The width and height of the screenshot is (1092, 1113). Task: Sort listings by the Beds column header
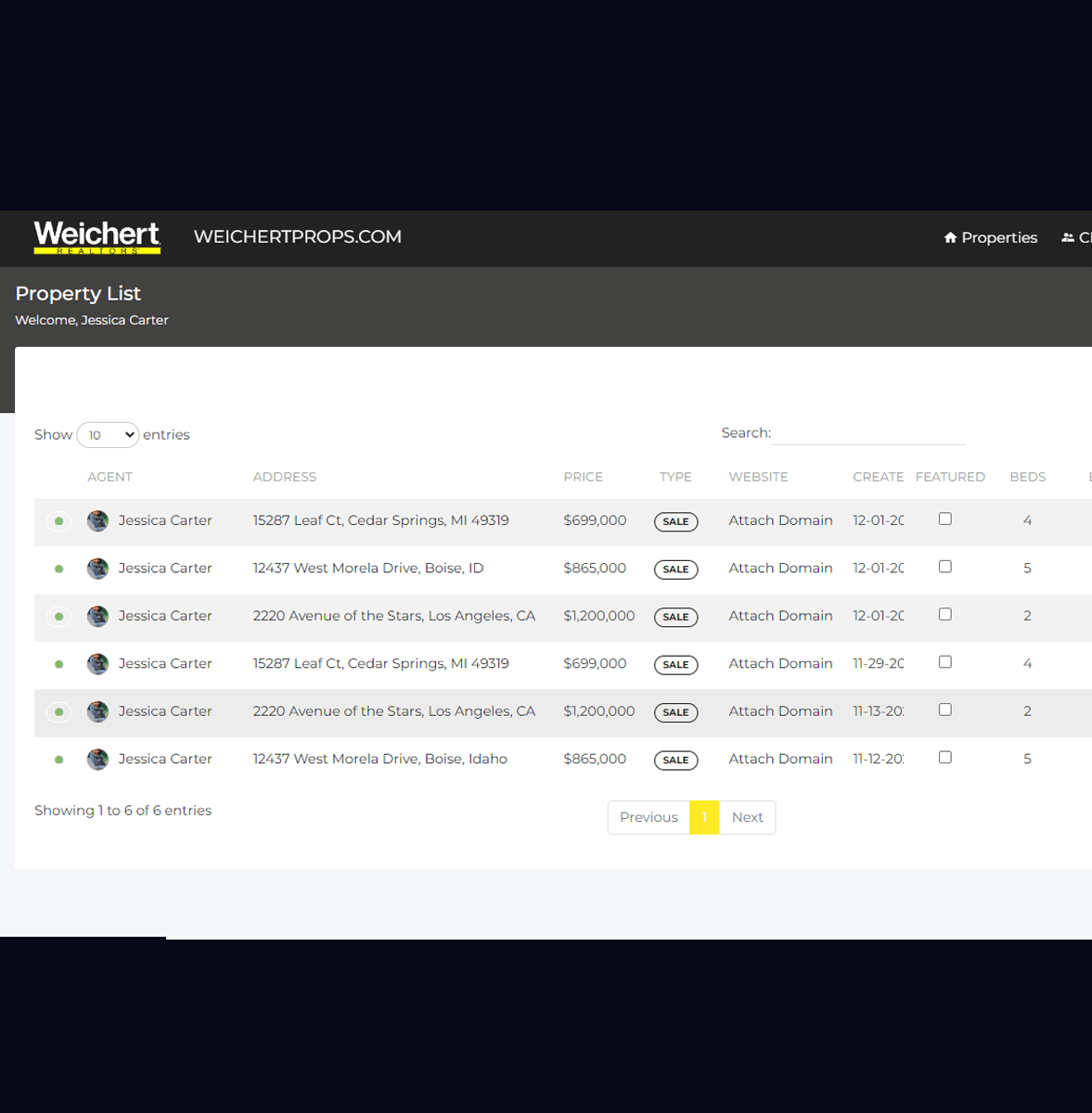point(1027,477)
